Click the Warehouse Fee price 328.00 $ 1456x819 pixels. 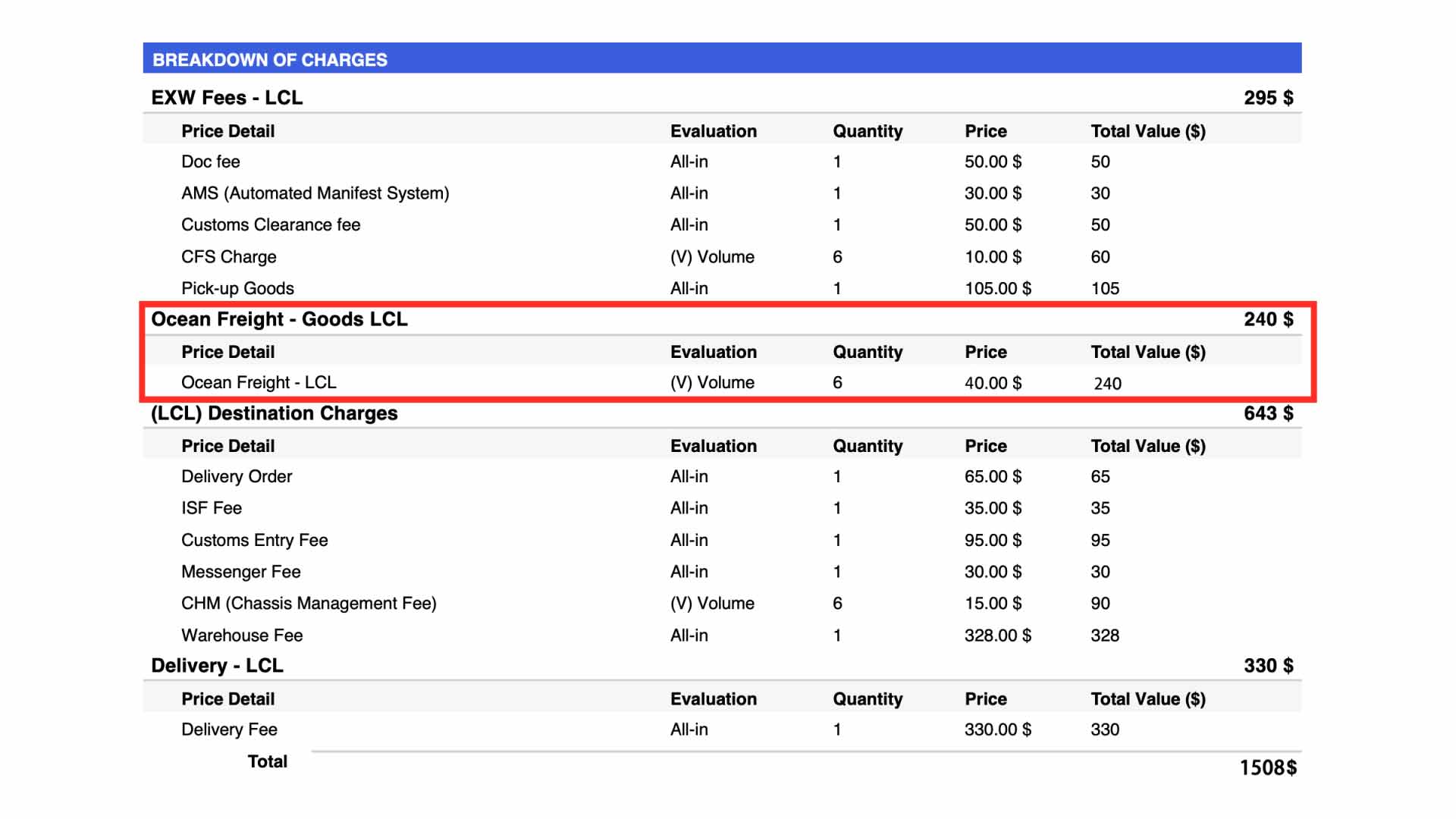coord(997,635)
